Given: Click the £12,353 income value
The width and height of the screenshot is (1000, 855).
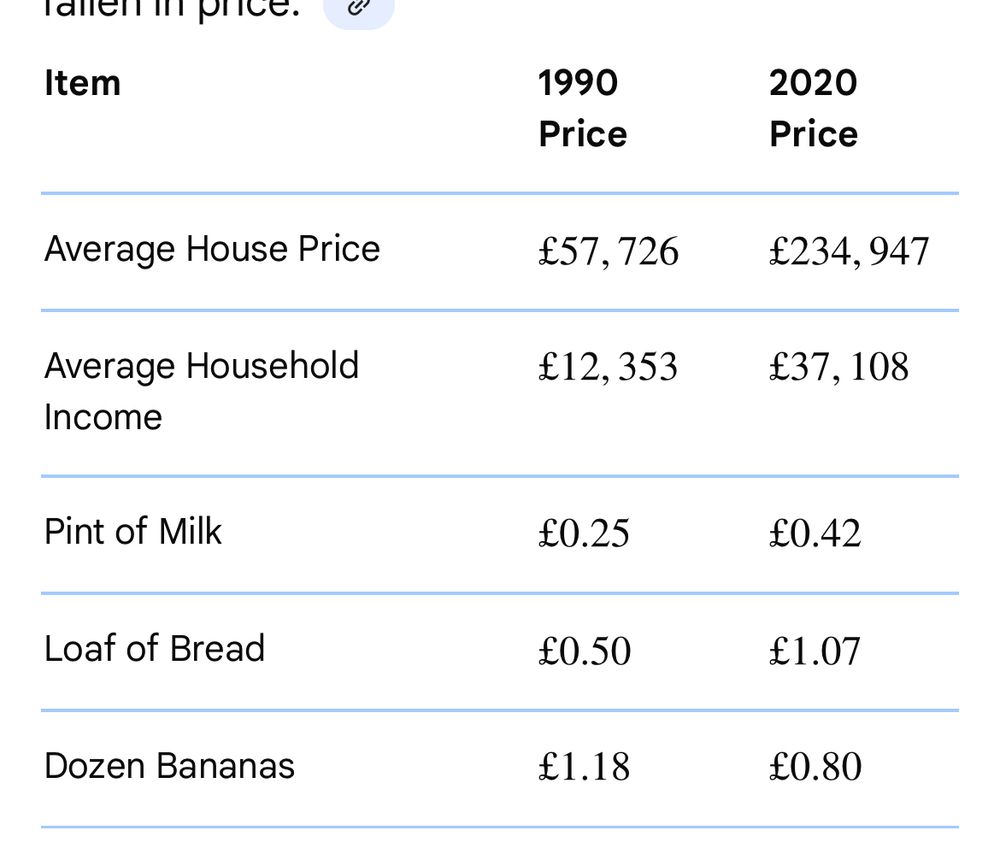Looking at the screenshot, I should [x=608, y=367].
